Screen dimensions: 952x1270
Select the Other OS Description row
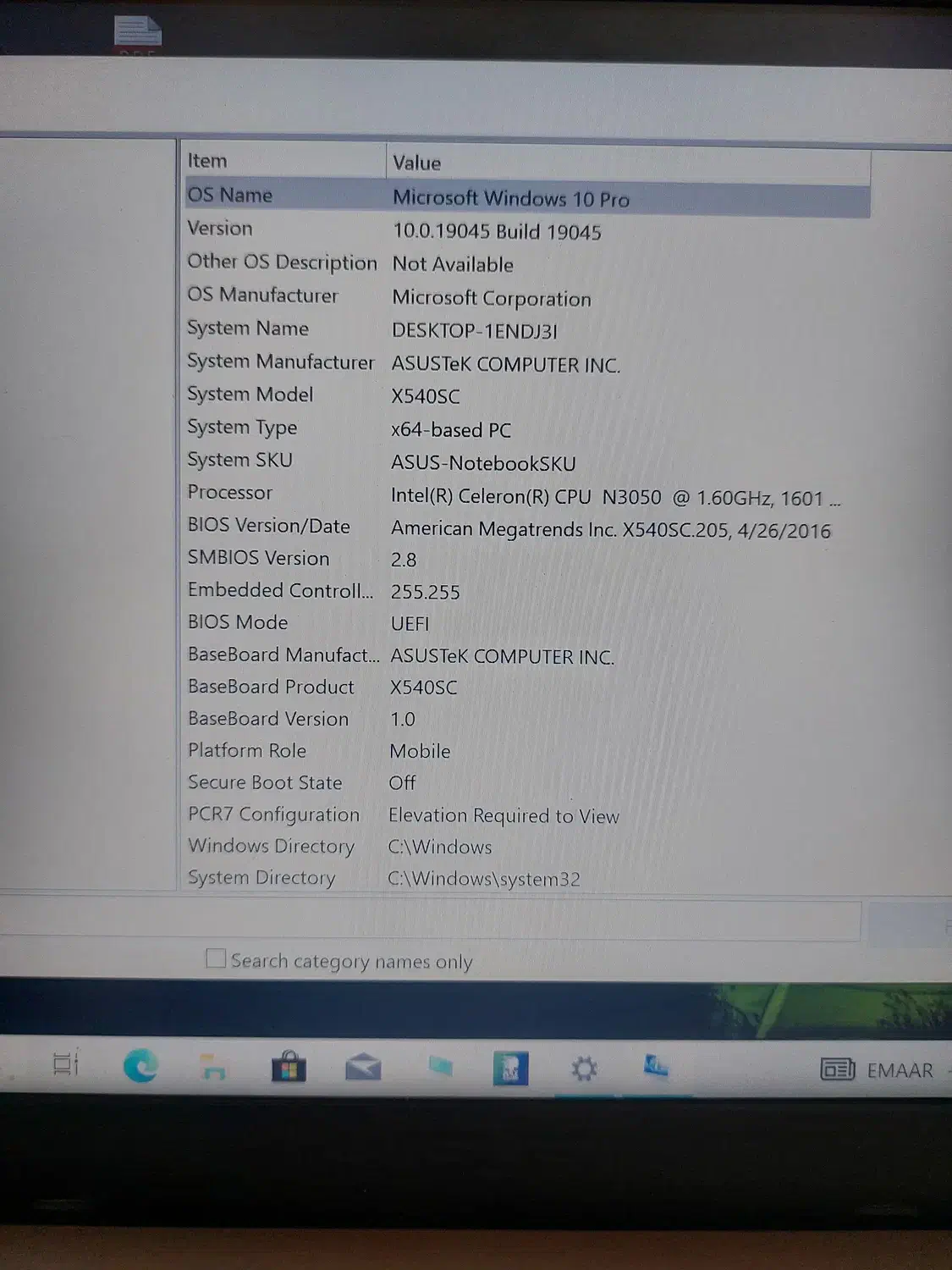pos(527,263)
